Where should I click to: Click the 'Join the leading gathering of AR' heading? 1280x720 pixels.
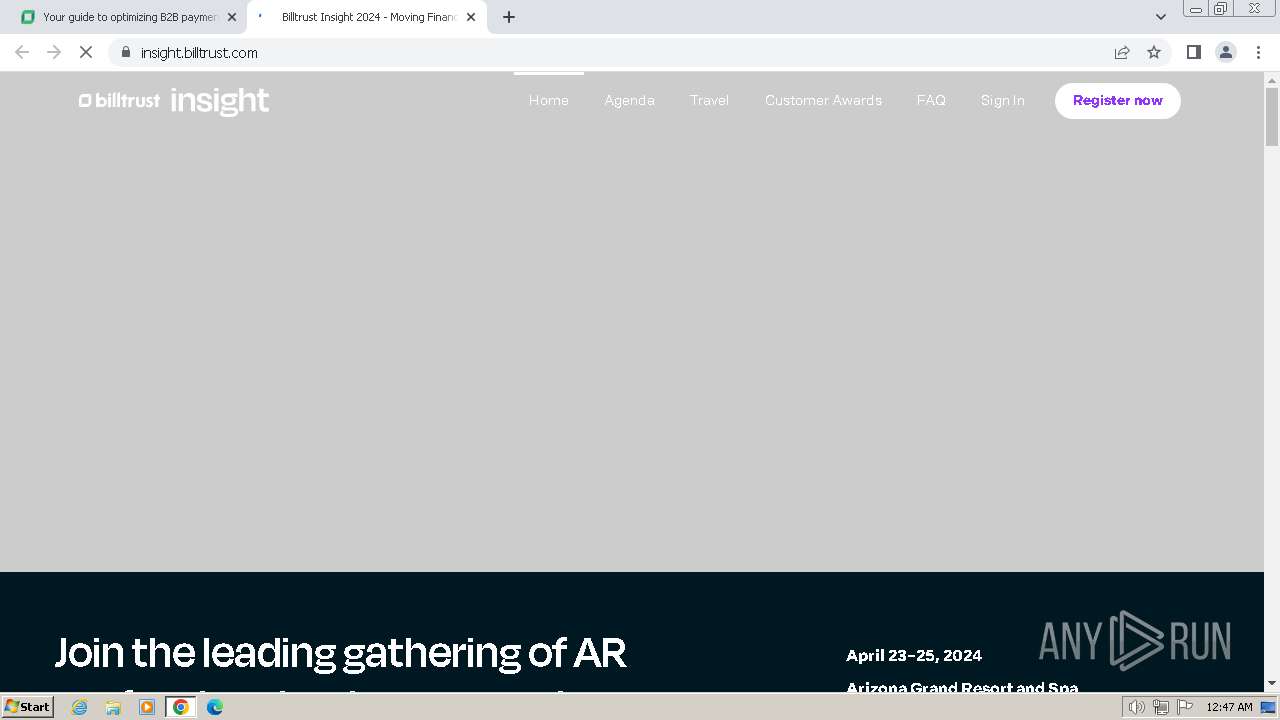[341, 652]
